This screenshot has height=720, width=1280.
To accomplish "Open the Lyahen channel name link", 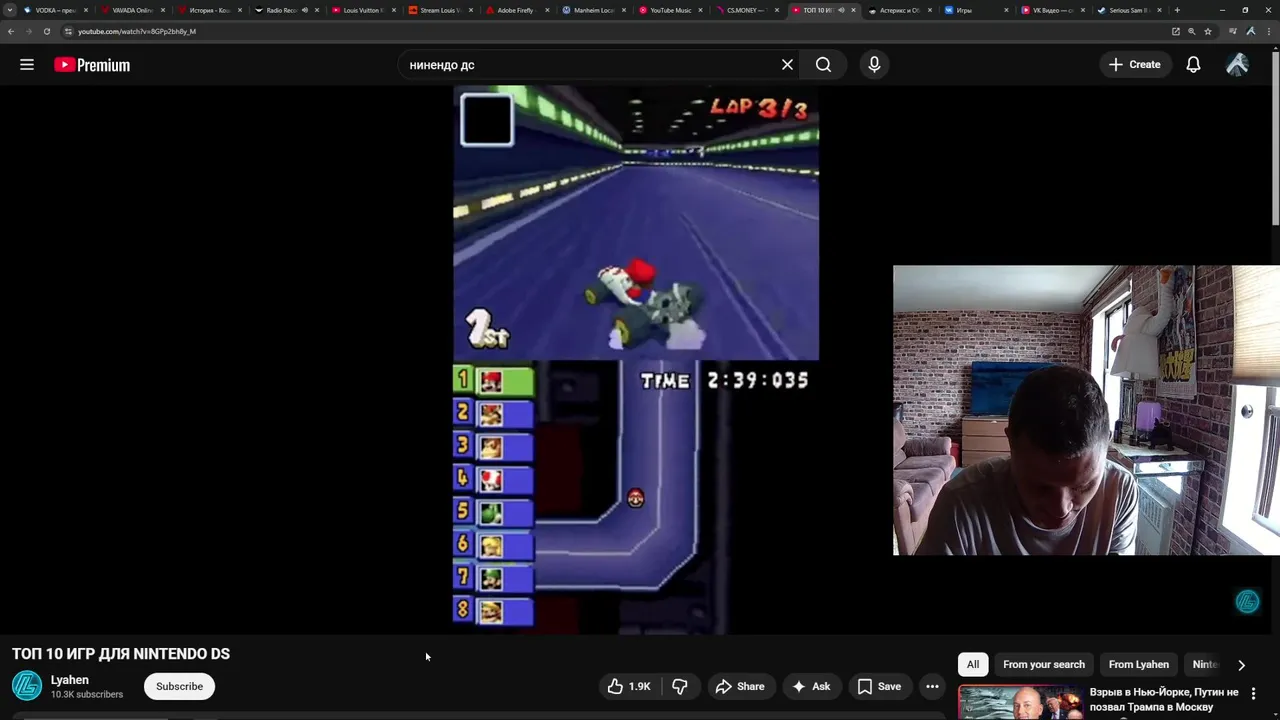I will 70,680.
